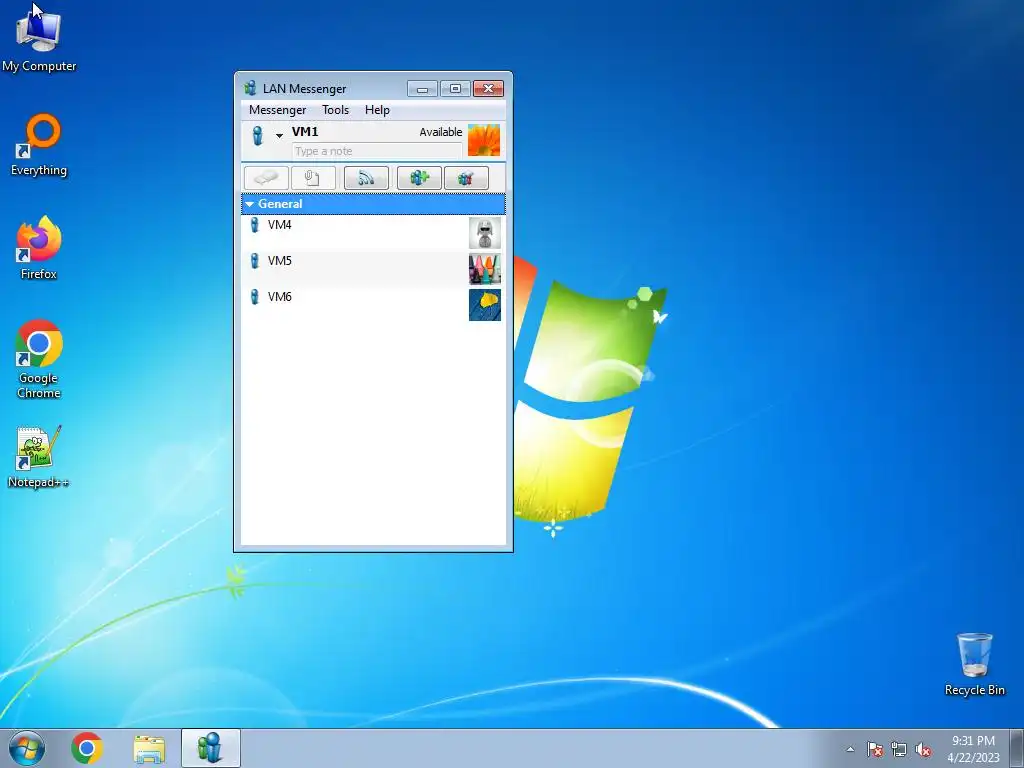
Task: Click the Show desktop strip at the taskbar's end
Action: (1018, 748)
